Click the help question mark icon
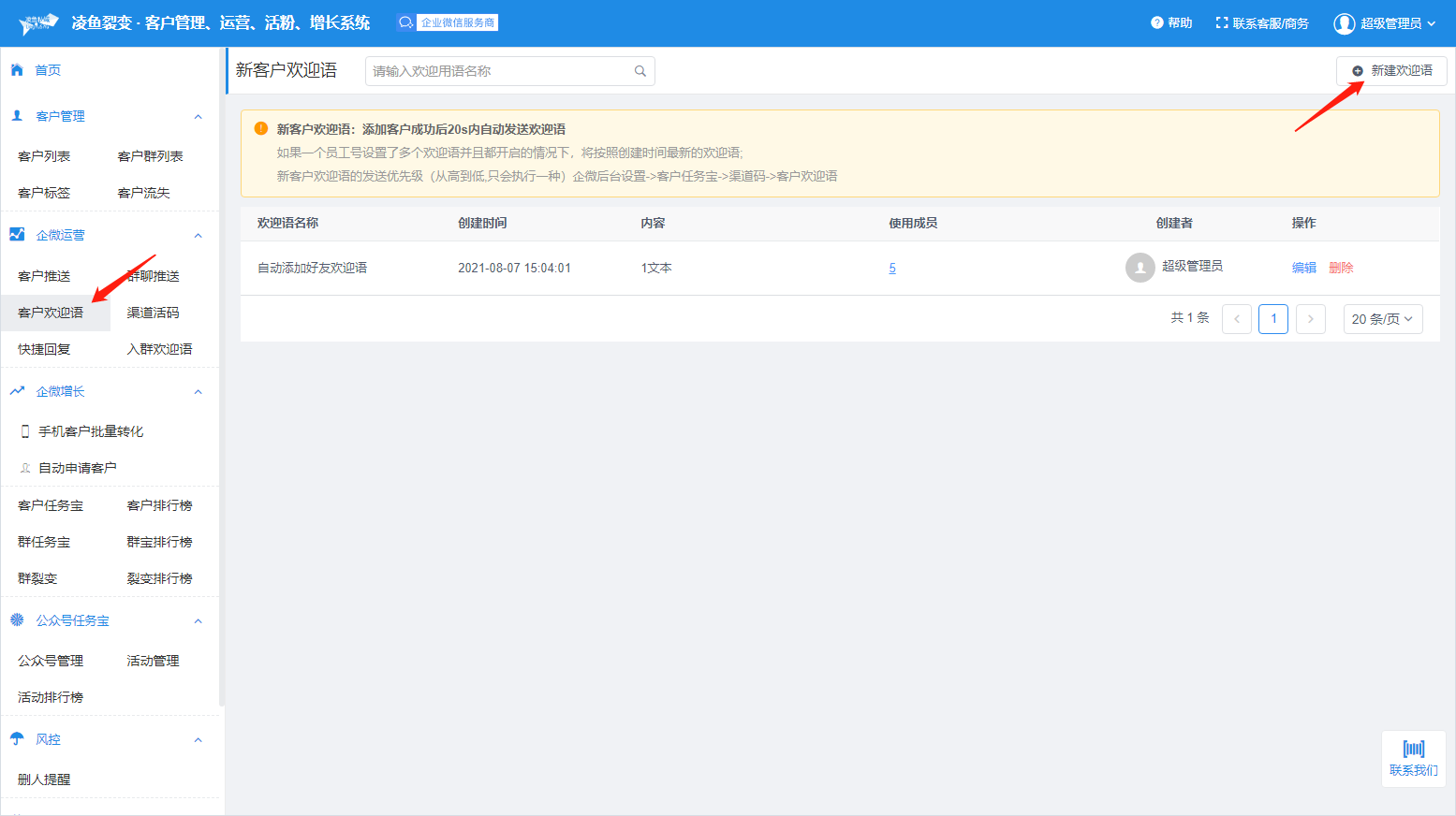This screenshot has width=1456, height=816. coord(1157,22)
